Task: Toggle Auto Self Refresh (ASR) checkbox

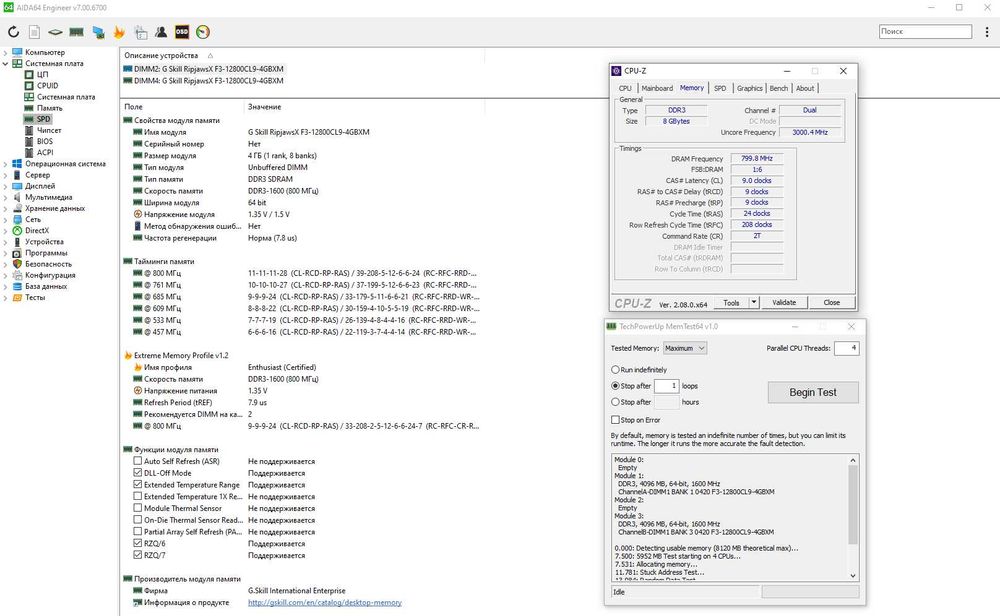Action: [x=137, y=461]
